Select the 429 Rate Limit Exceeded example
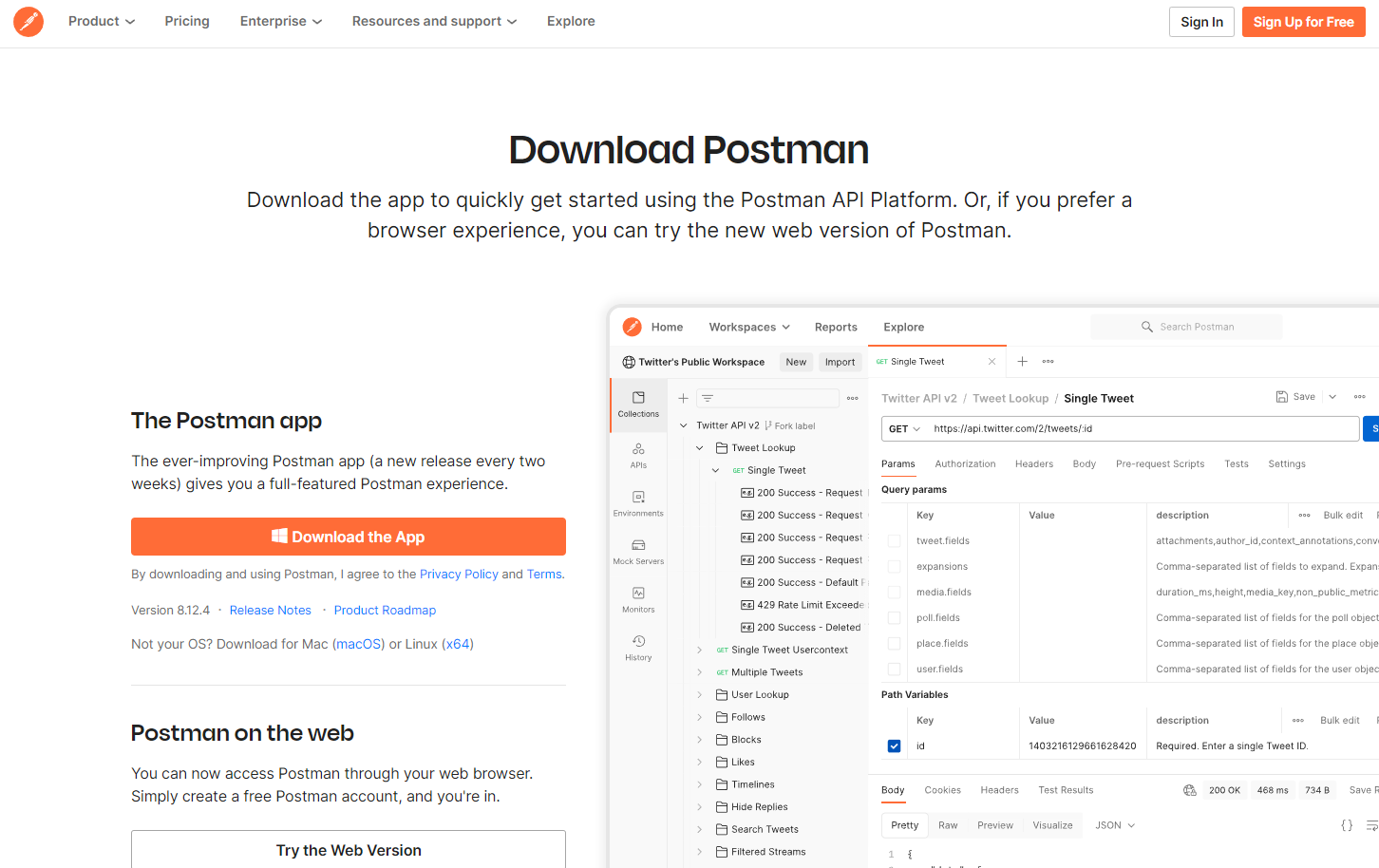This screenshot has width=1379, height=868. [803, 605]
